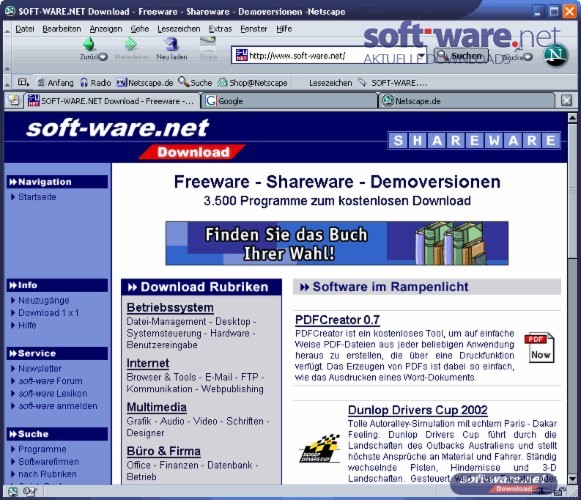
Task: Click the Neu laden reload icon
Action: tap(172, 44)
